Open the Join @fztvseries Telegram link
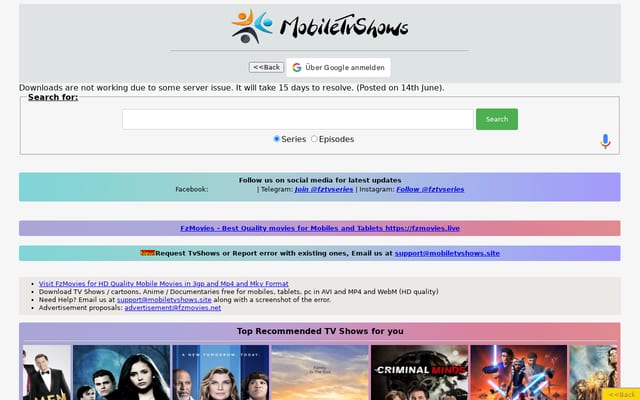 [324, 189]
